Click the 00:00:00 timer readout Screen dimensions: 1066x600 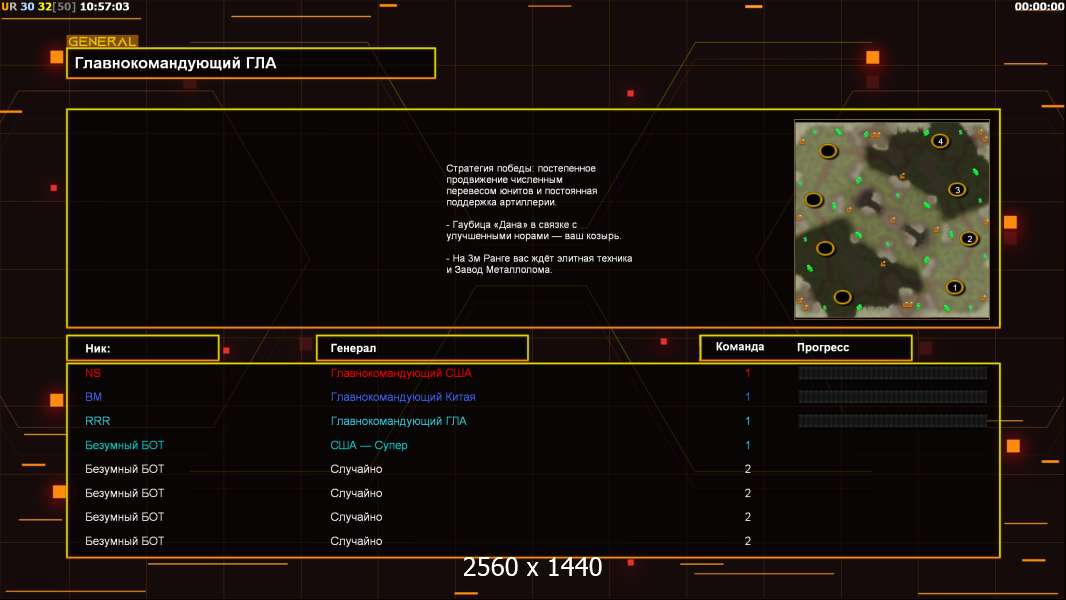(x=1039, y=6)
